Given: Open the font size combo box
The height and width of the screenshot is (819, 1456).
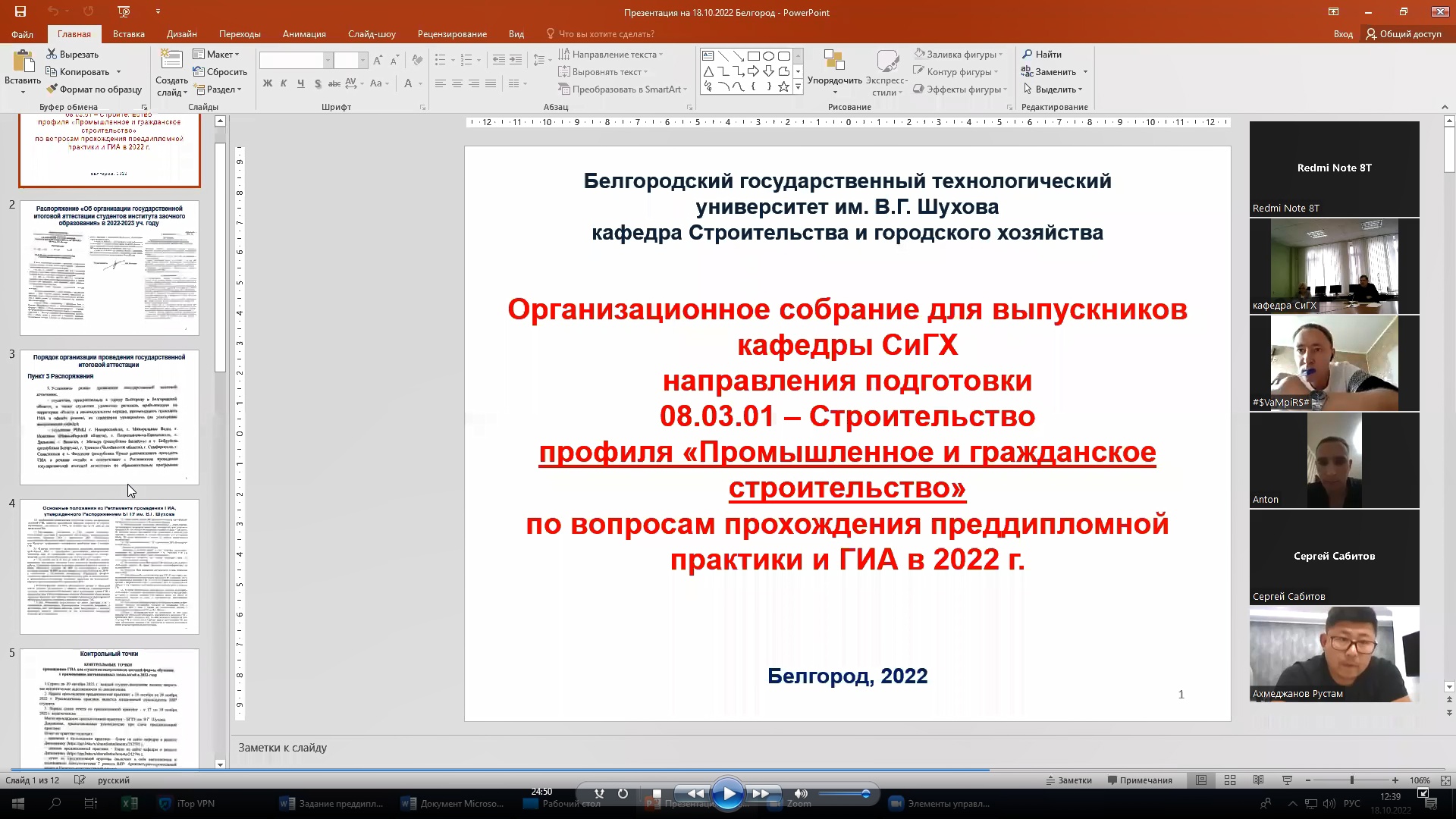Looking at the screenshot, I should [x=350, y=60].
